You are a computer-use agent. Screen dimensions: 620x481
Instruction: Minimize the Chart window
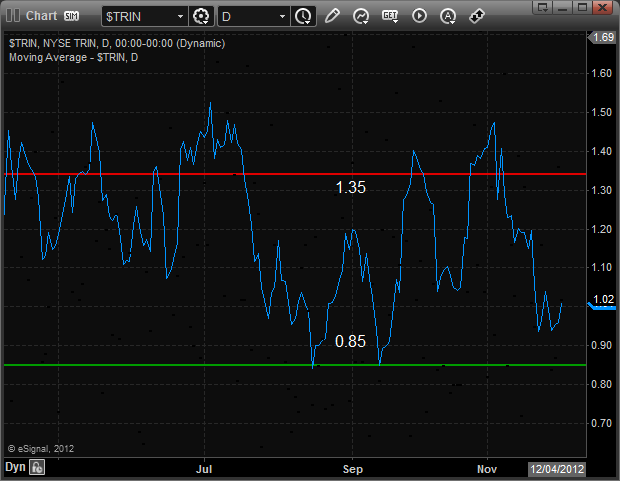[562, 7]
